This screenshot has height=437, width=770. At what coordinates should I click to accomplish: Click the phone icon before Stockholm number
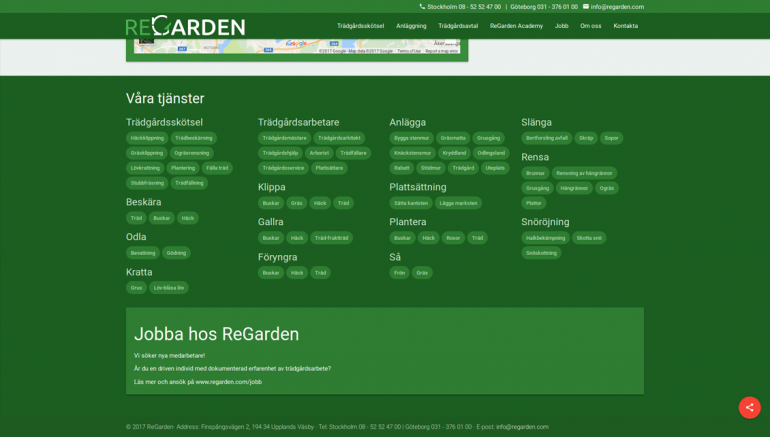(x=422, y=6)
